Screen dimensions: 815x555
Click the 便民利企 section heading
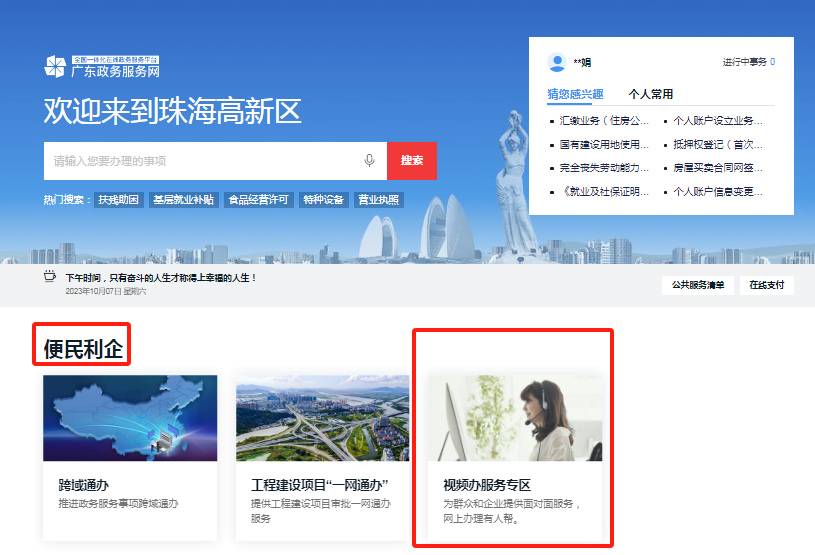[x=83, y=349]
